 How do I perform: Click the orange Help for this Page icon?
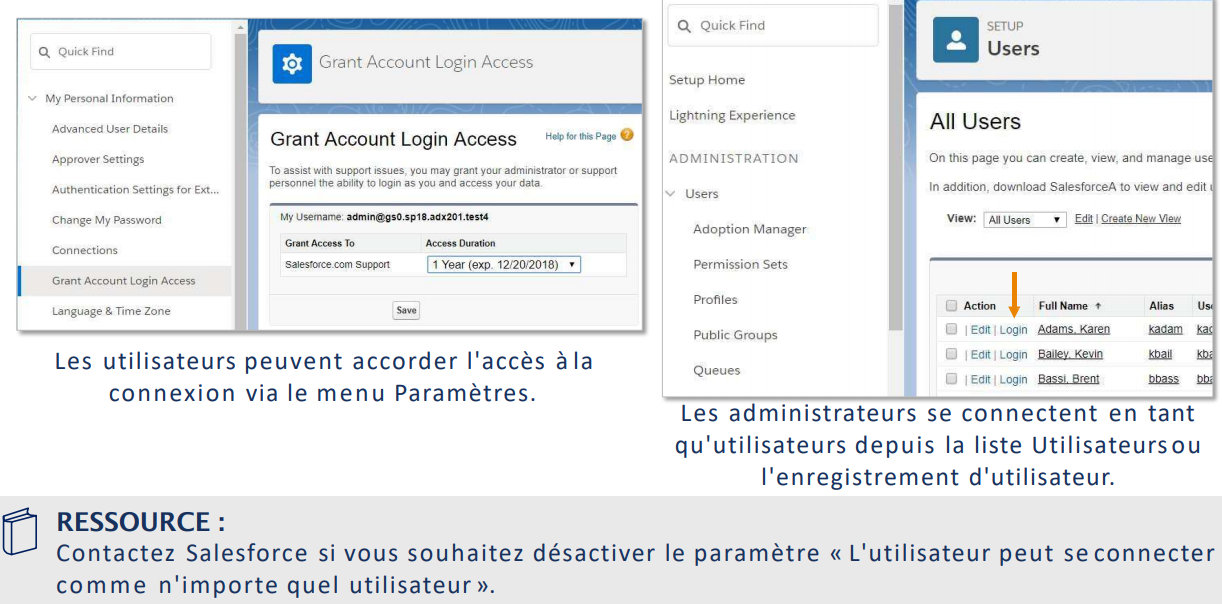pos(627,136)
